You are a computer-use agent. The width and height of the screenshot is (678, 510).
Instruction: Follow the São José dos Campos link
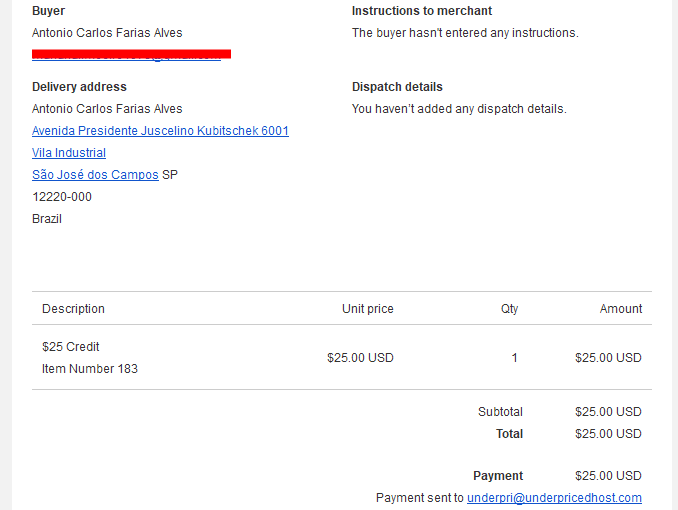[95, 175]
